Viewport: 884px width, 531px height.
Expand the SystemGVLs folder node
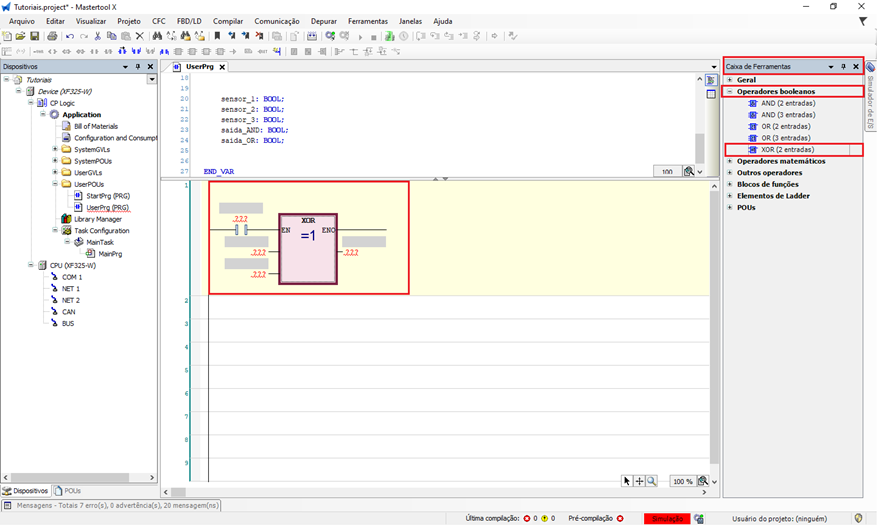pos(54,149)
